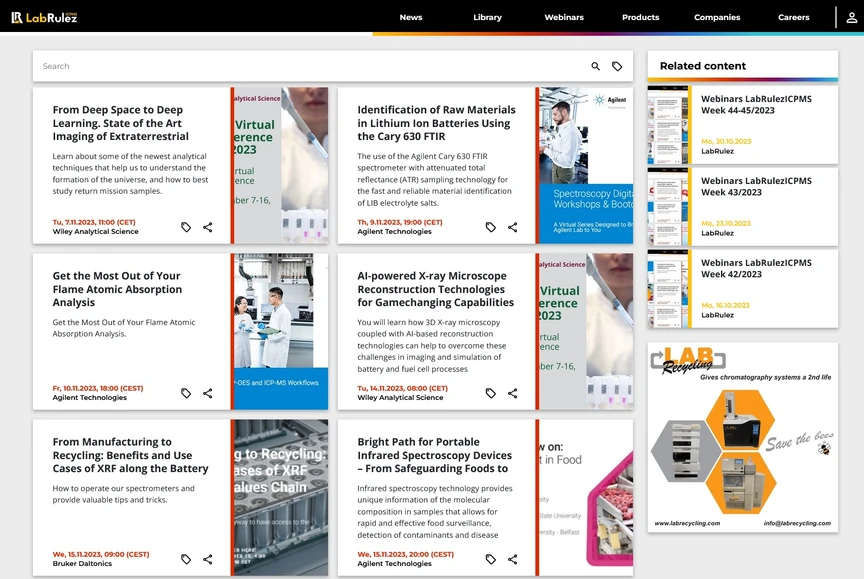Open the Library menu
The image size is (864, 579).
[488, 18]
